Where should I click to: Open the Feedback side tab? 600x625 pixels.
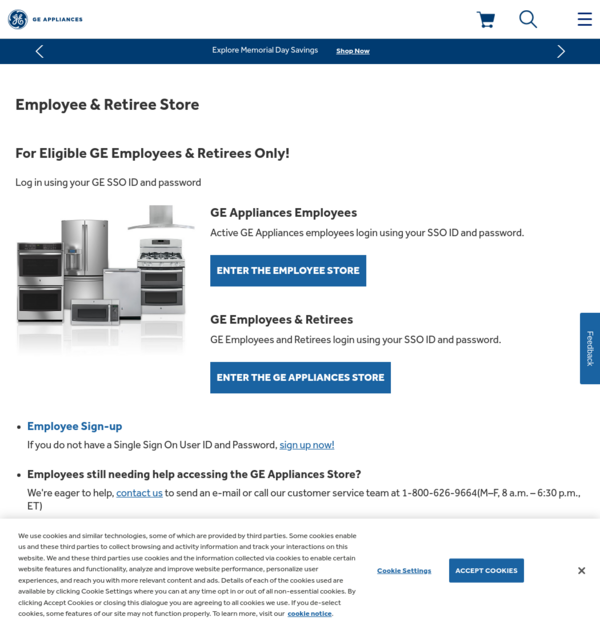pos(590,348)
